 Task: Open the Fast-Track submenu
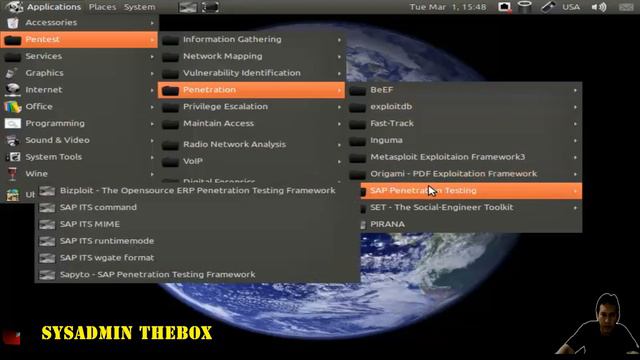(x=464, y=123)
